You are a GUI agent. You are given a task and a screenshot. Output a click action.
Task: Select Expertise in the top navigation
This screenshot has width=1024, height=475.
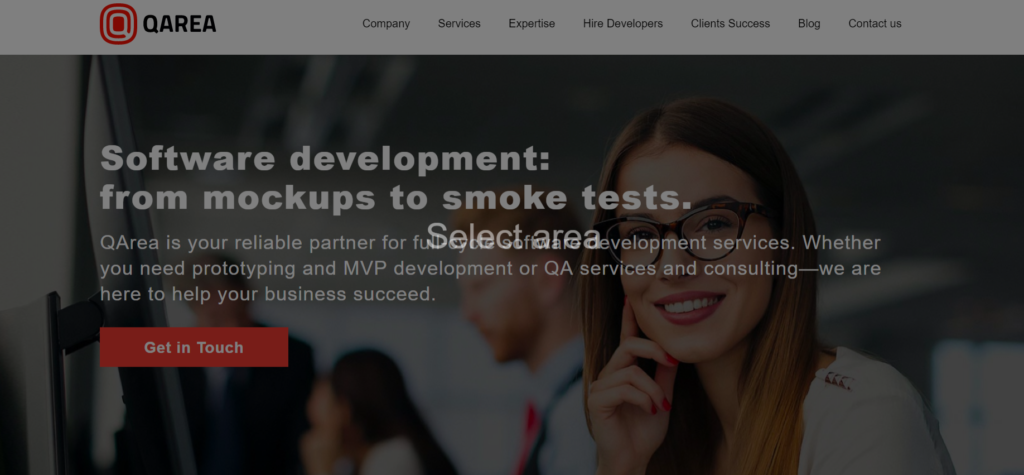point(532,24)
